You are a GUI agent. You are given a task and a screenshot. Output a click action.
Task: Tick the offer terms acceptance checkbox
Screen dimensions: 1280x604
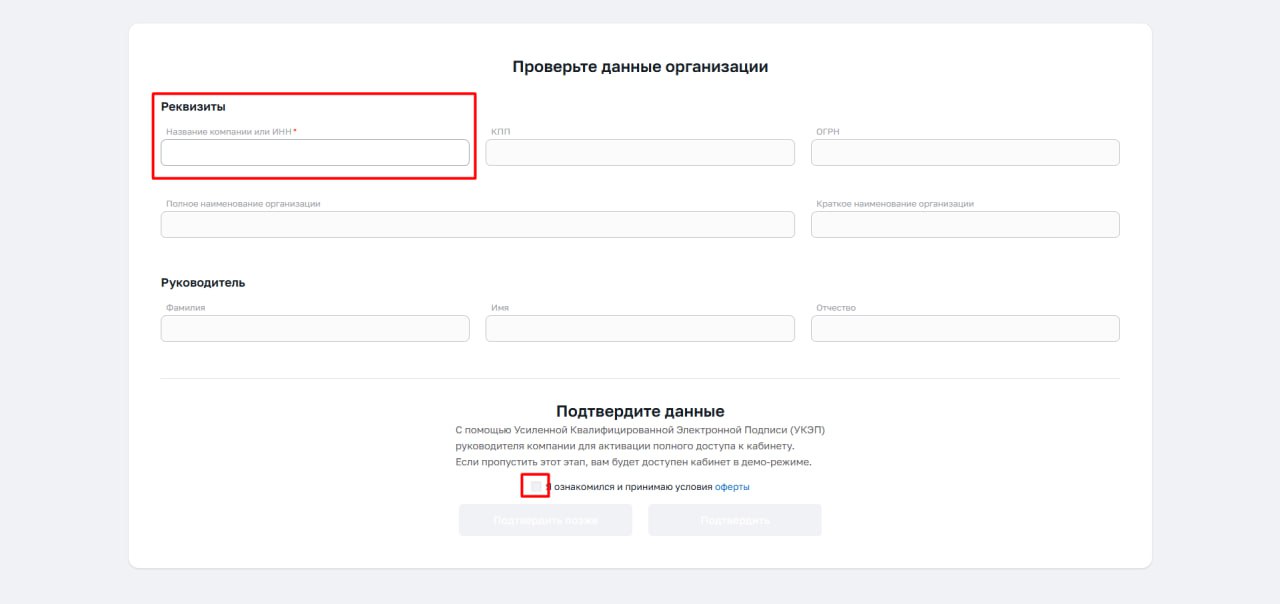[x=536, y=487]
